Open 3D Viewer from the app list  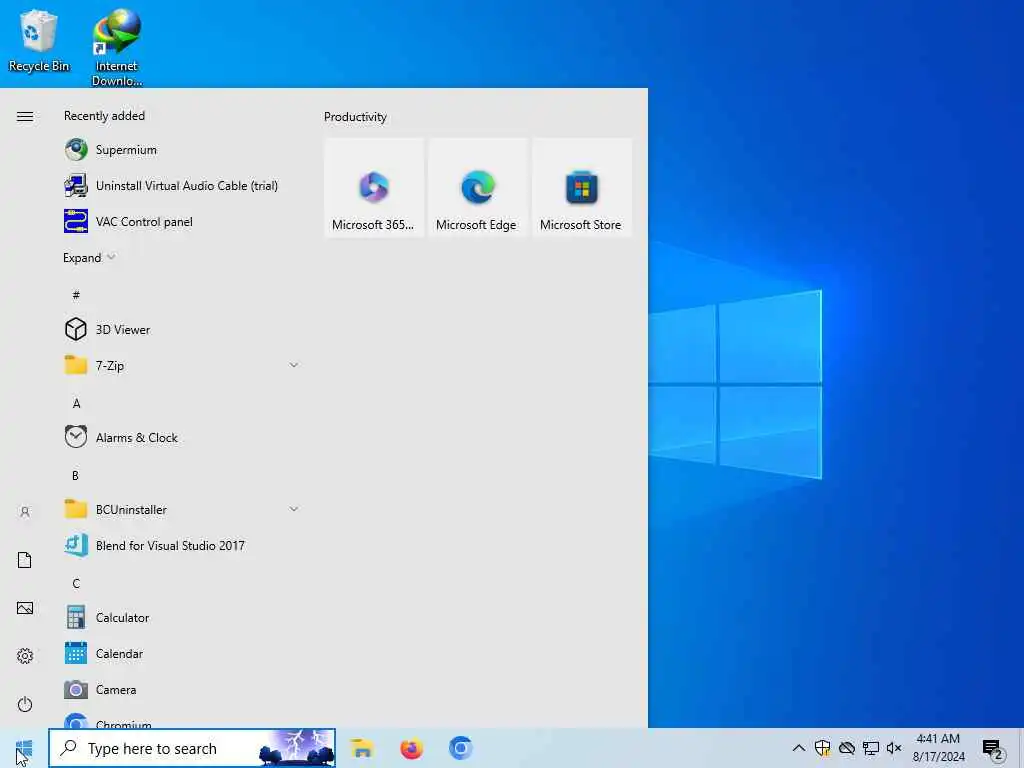[183, 329]
